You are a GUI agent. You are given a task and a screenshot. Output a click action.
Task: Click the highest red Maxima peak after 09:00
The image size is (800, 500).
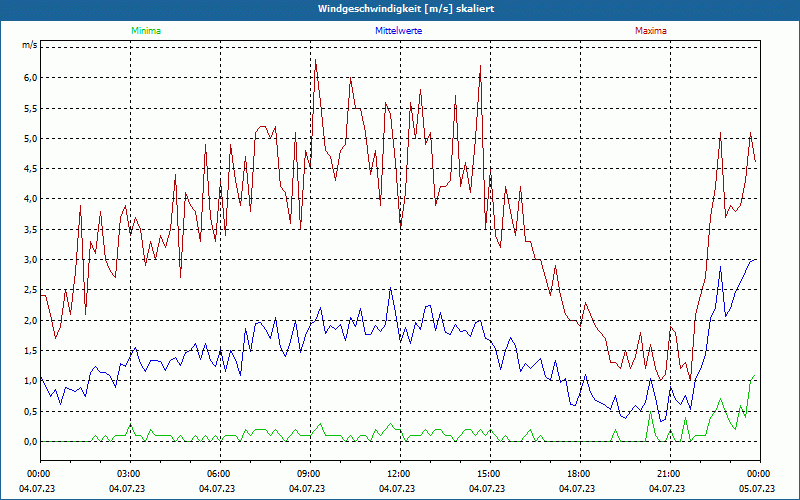(x=316, y=60)
